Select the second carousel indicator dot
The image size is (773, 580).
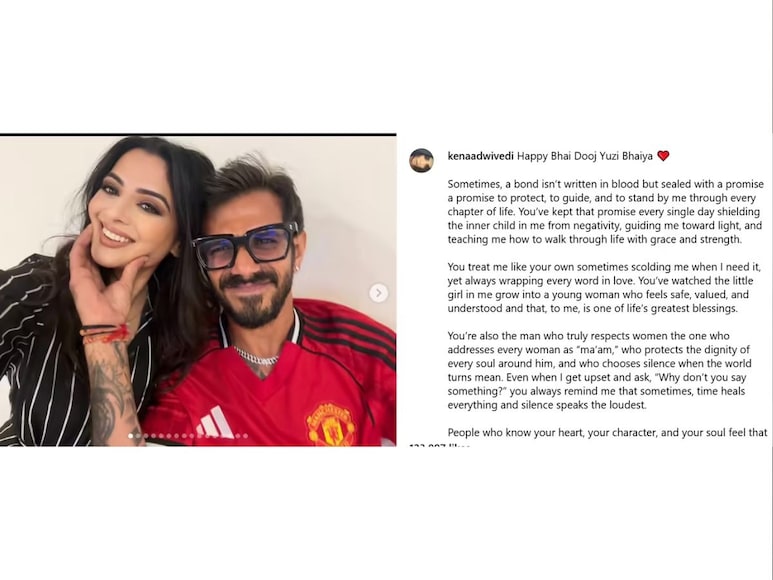coord(138,436)
